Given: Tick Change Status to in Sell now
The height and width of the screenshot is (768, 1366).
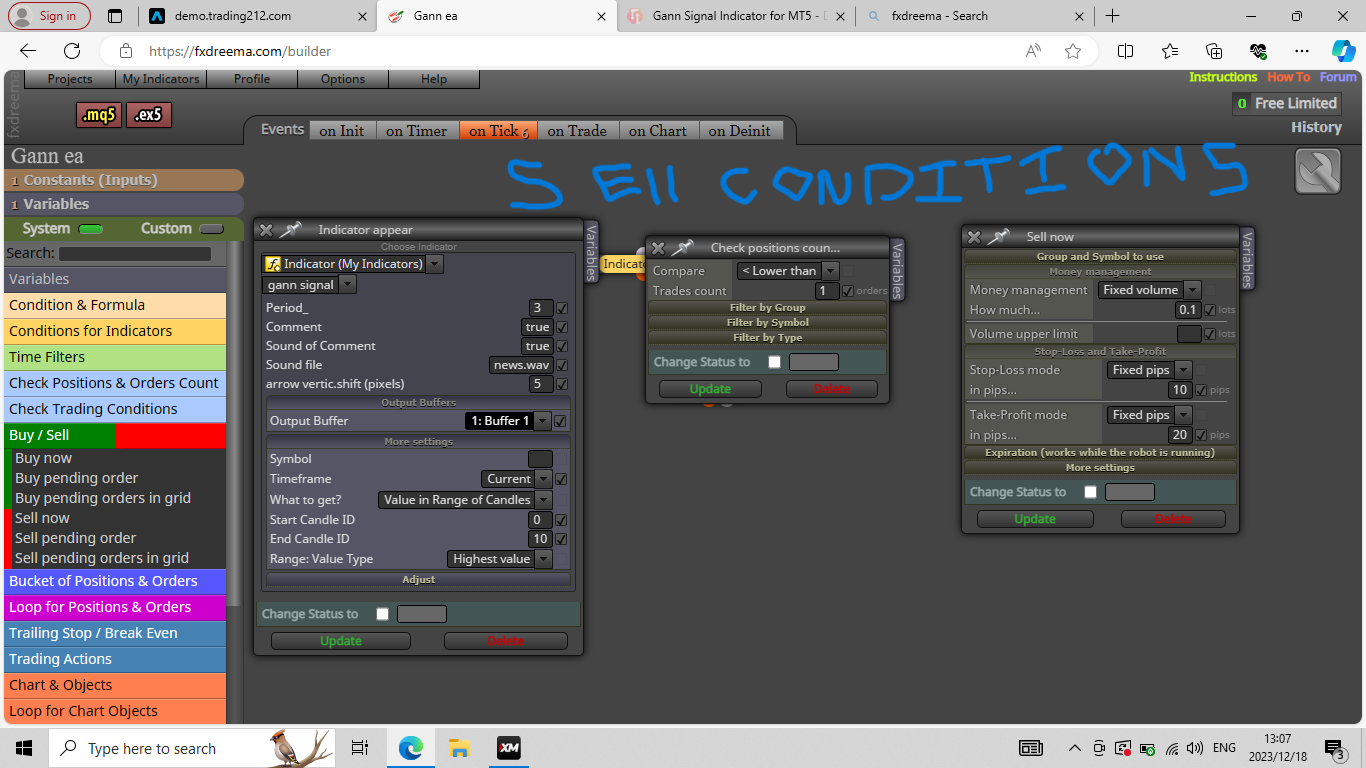Looking at the screenshot, I should pos(1090,492).
